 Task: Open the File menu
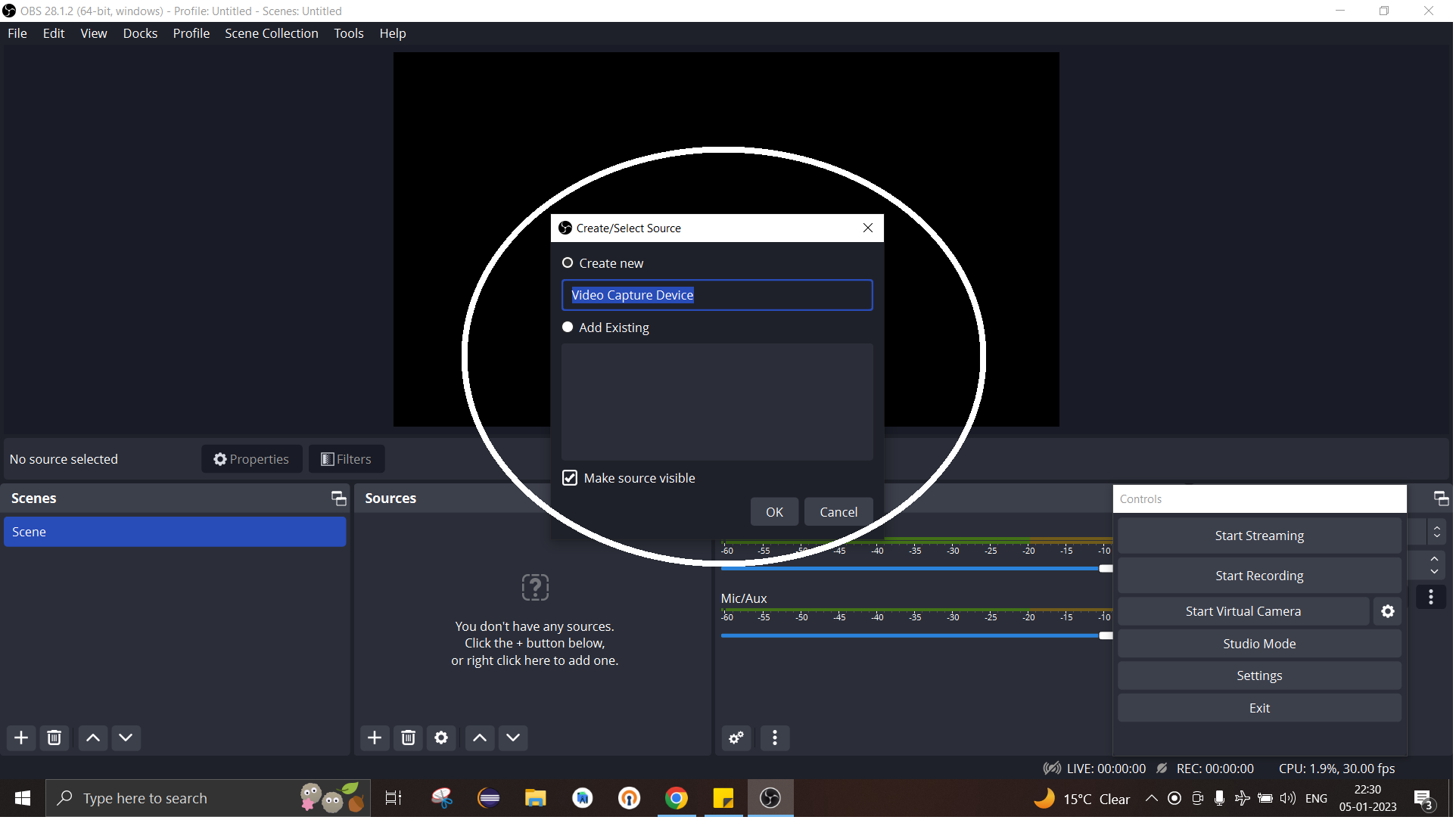click(x=17, y=33)
